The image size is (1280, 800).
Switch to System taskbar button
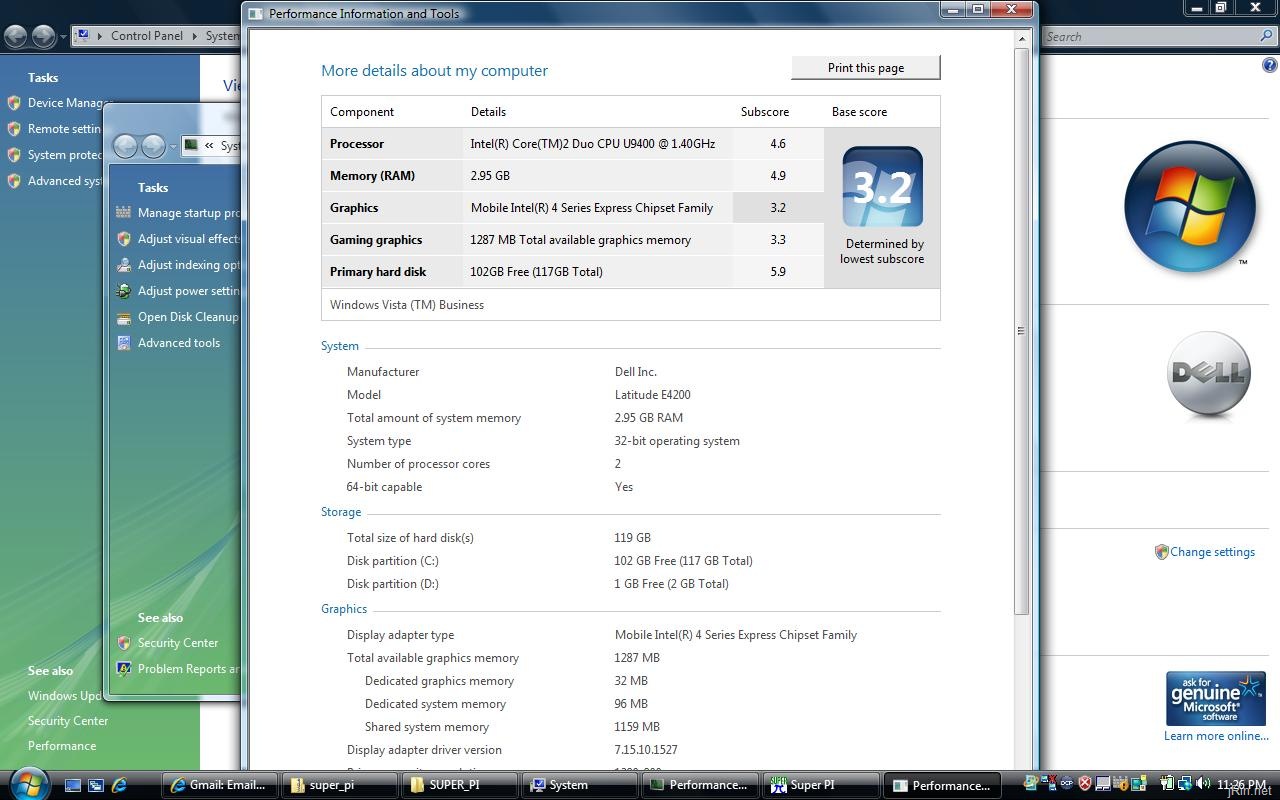pyautogui.click(x=579, y=785)
